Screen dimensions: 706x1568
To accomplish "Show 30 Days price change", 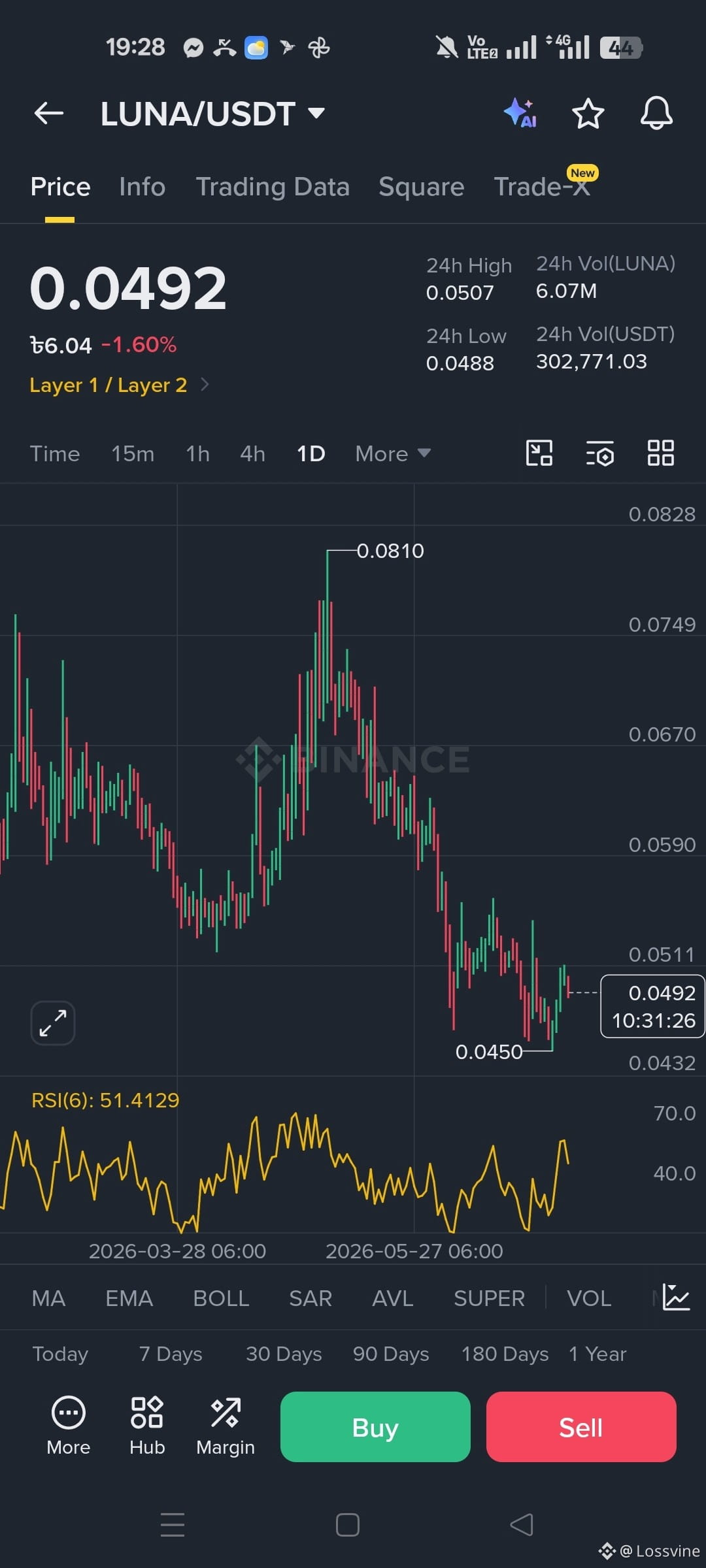I will tap(284, 1354).
